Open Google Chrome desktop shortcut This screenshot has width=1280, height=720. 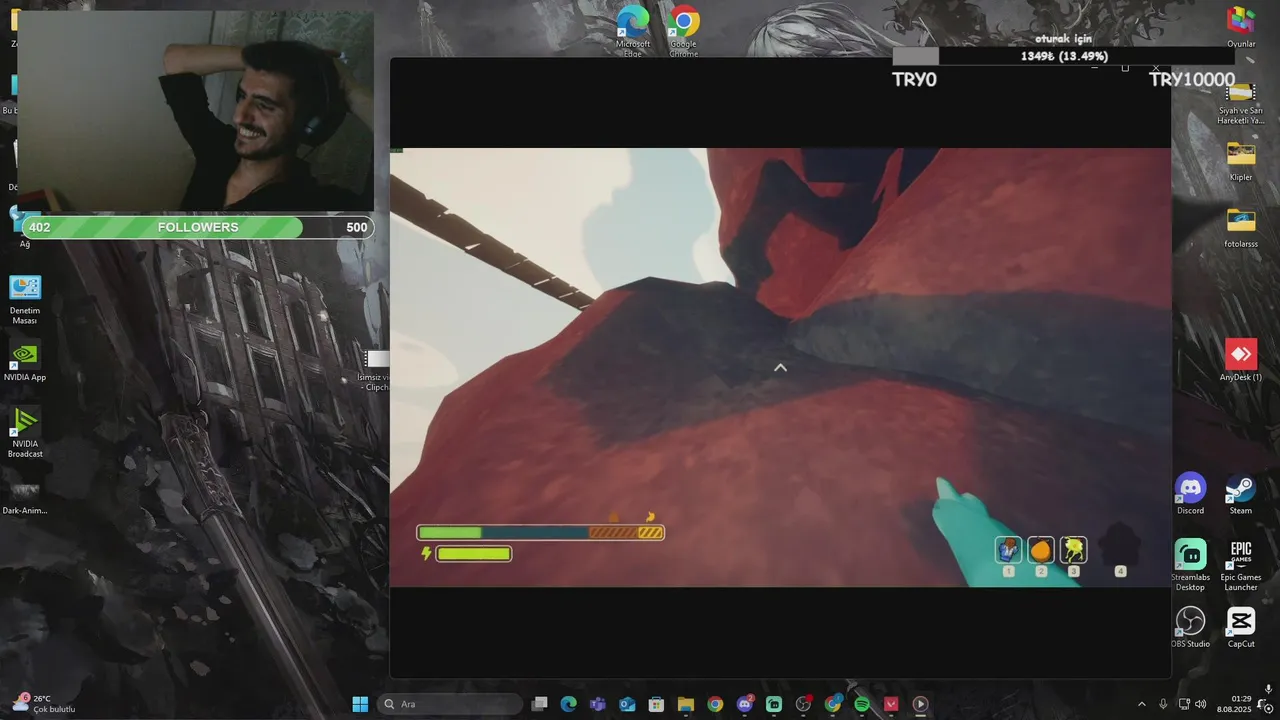click(684, 28)
